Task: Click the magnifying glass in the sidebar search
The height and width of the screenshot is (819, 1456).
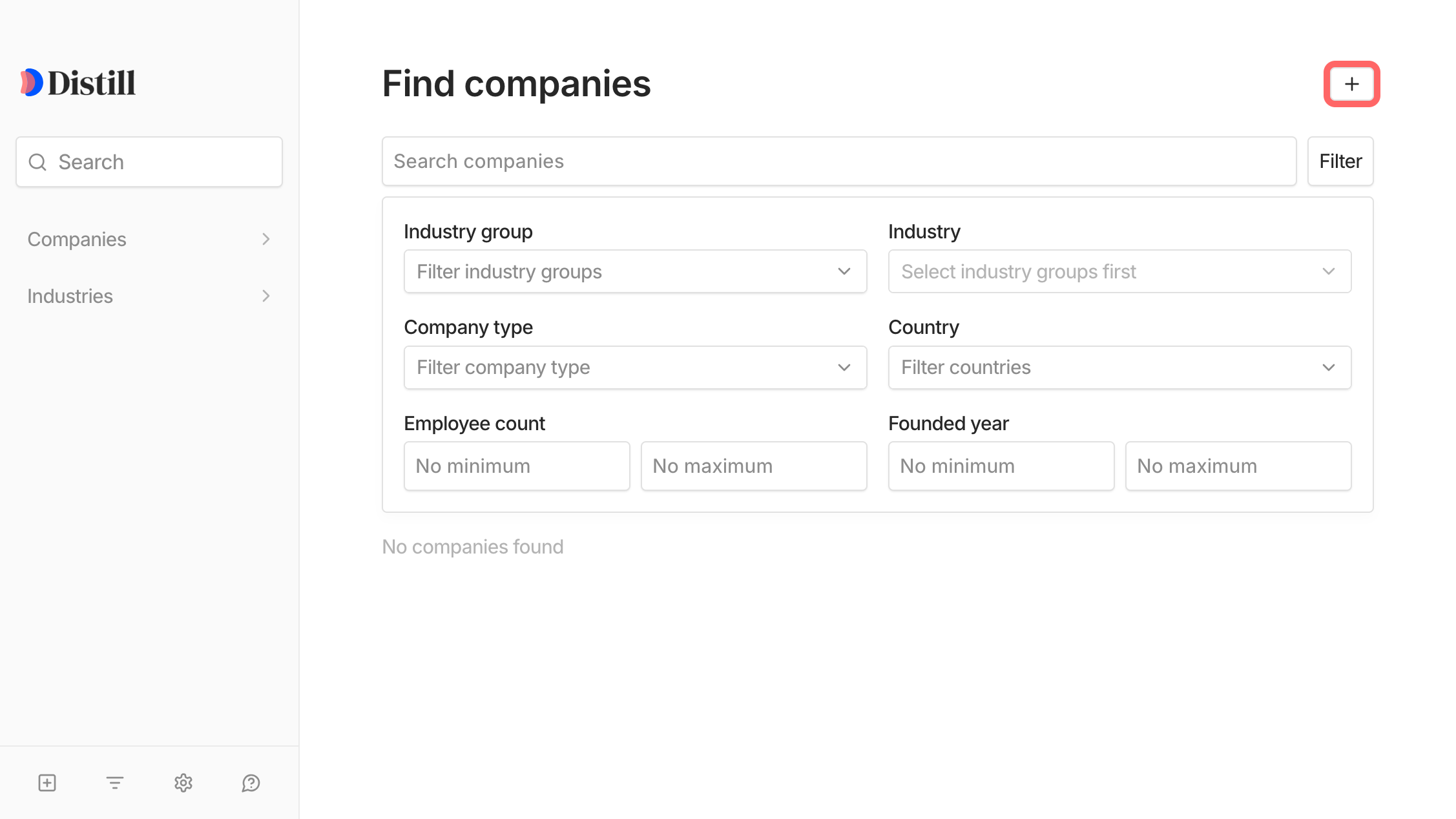Action: [37, 161]
